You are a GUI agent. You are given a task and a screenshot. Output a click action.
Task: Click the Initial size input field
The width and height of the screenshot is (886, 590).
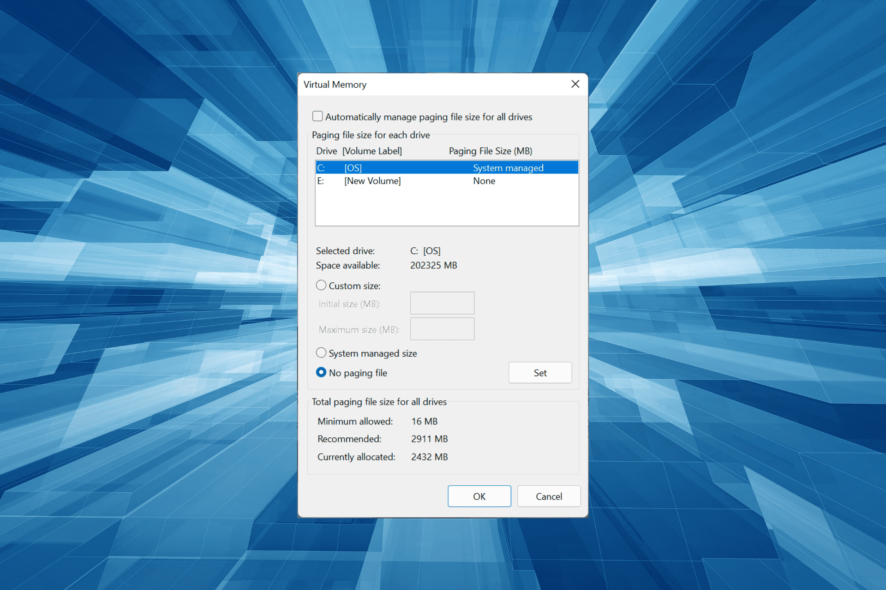click(442, 303)
